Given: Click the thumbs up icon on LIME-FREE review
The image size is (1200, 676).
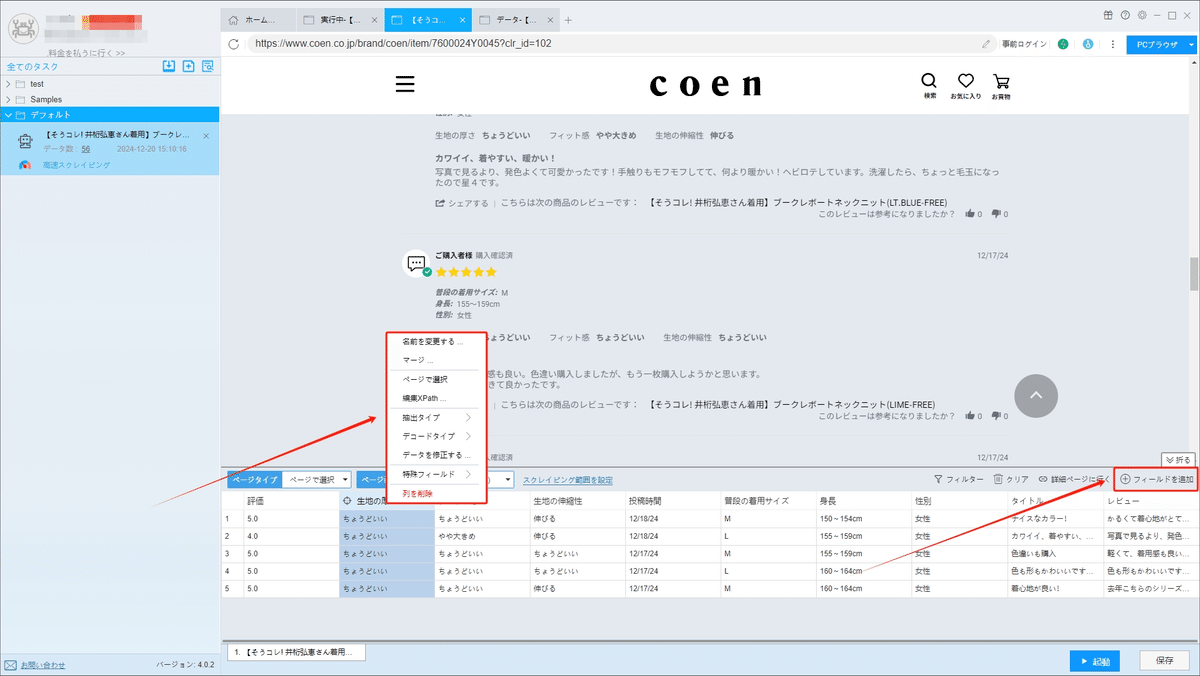Looking at the screenshot, I should 971,415.
